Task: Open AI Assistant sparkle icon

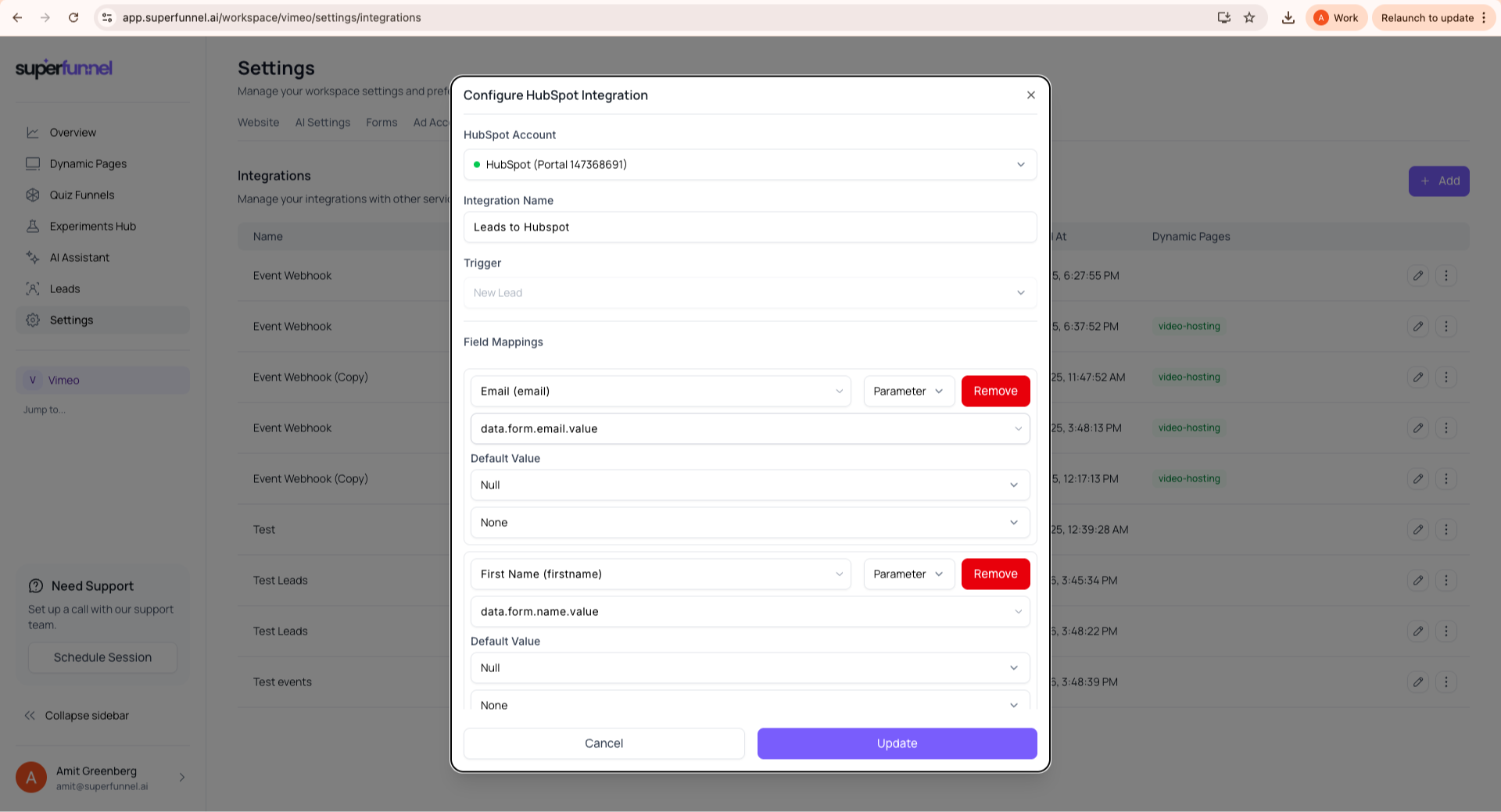Action: (x=33, y=258)
